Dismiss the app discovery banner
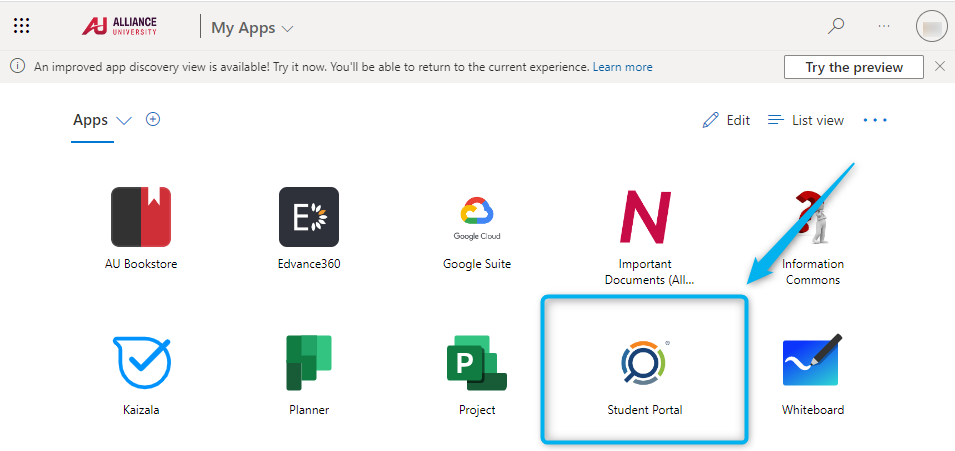Viewport: 955px width, 451px height. tap(940, 66)
